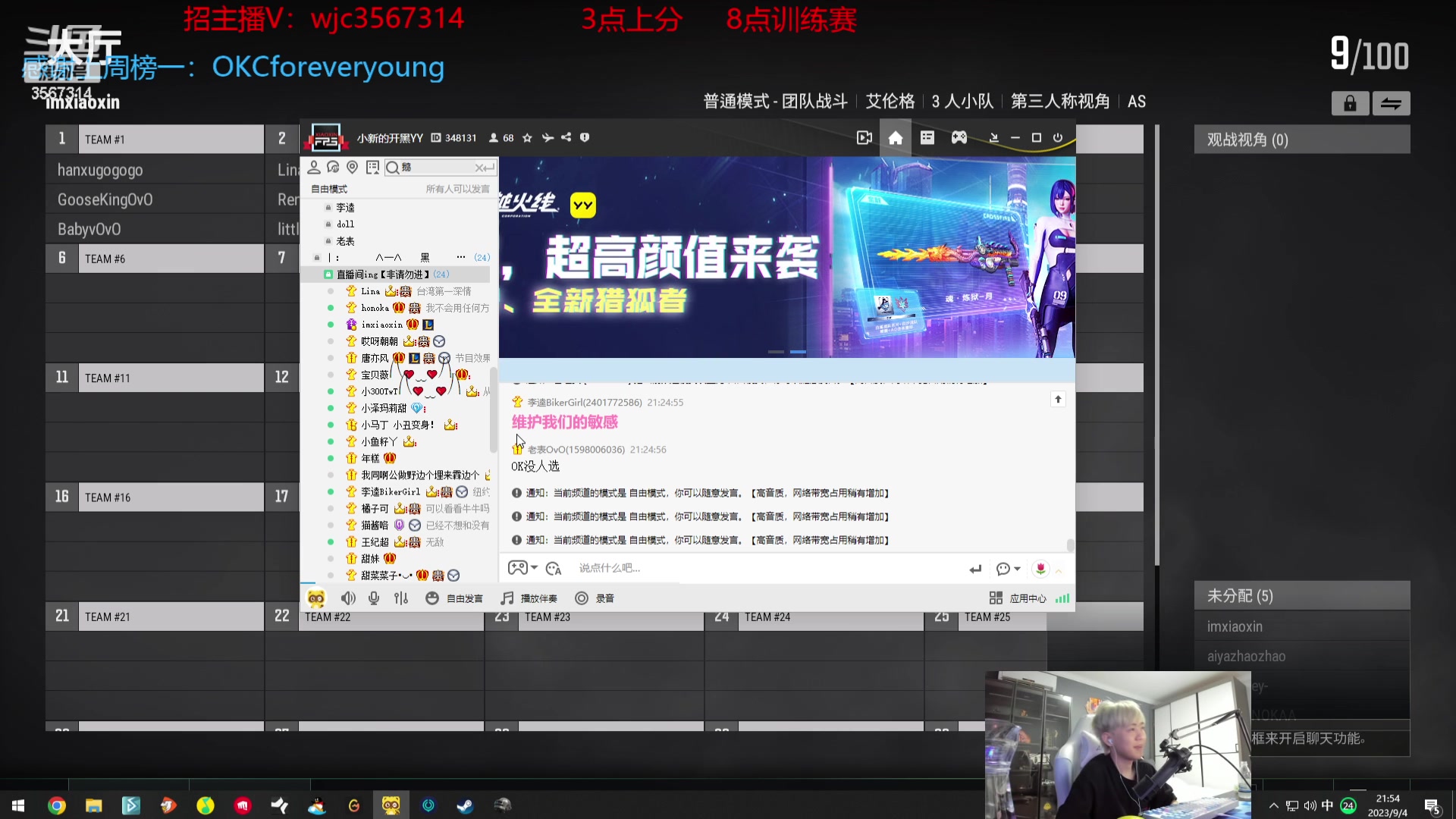Click the video live icon in YY header
Viewport: 1456px width, 819px height.
point(864,138)
